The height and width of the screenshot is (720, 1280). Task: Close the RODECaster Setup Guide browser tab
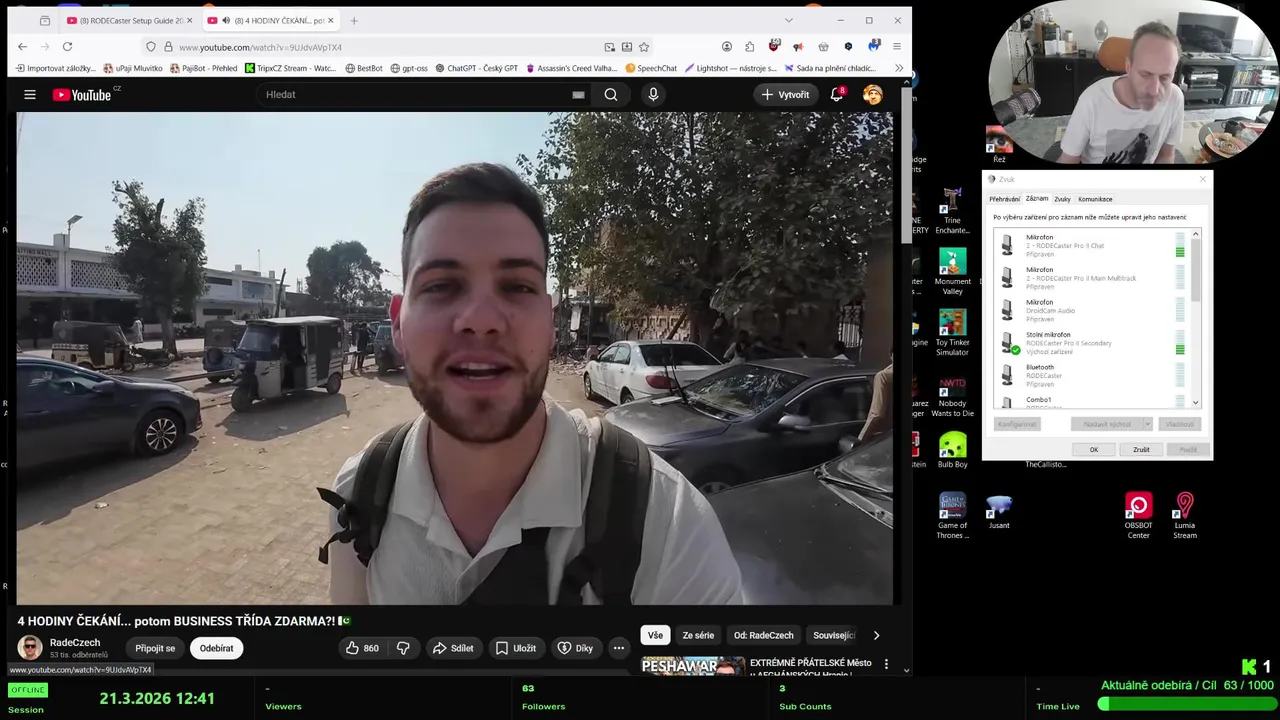tap(189, 20)
